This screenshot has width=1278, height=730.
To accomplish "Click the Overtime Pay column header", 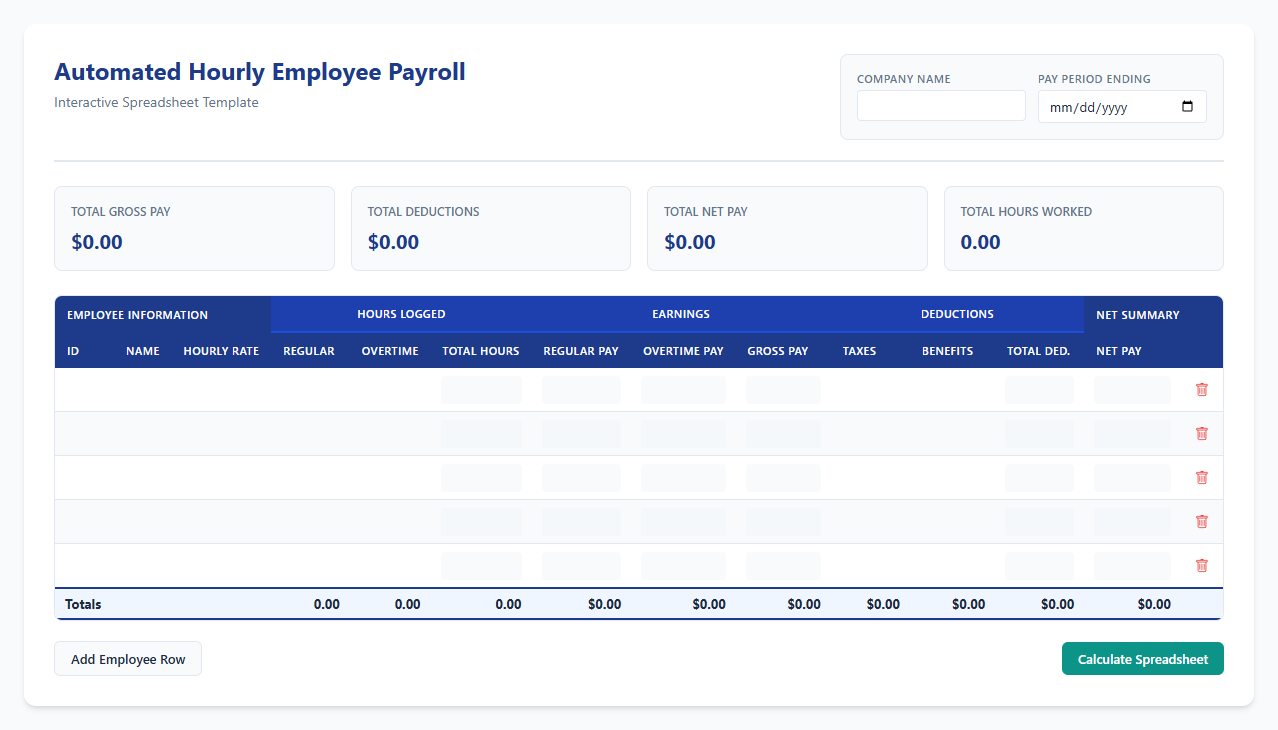I will pyautogui.click(x=683, y=351).
